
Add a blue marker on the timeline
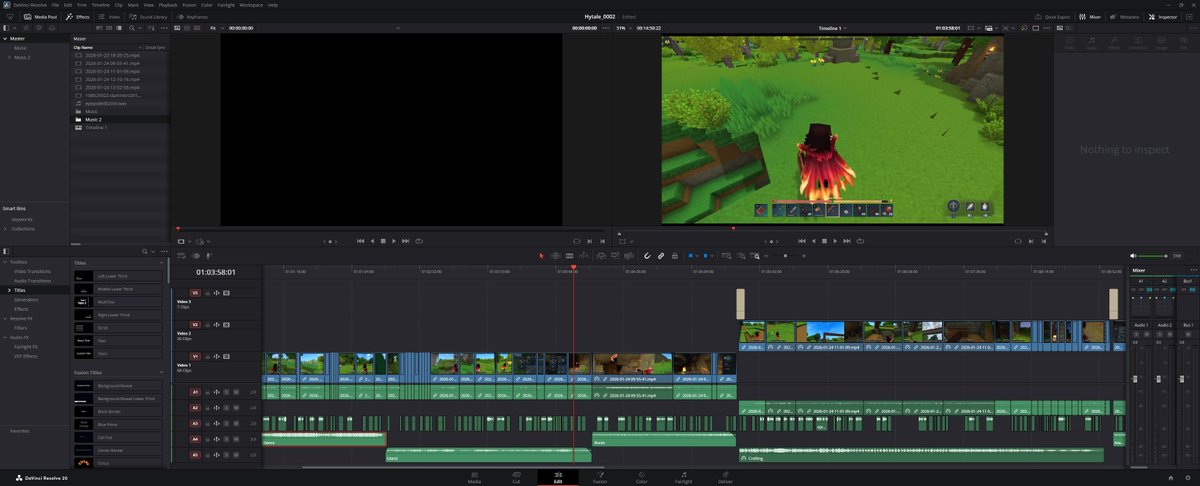704,256
